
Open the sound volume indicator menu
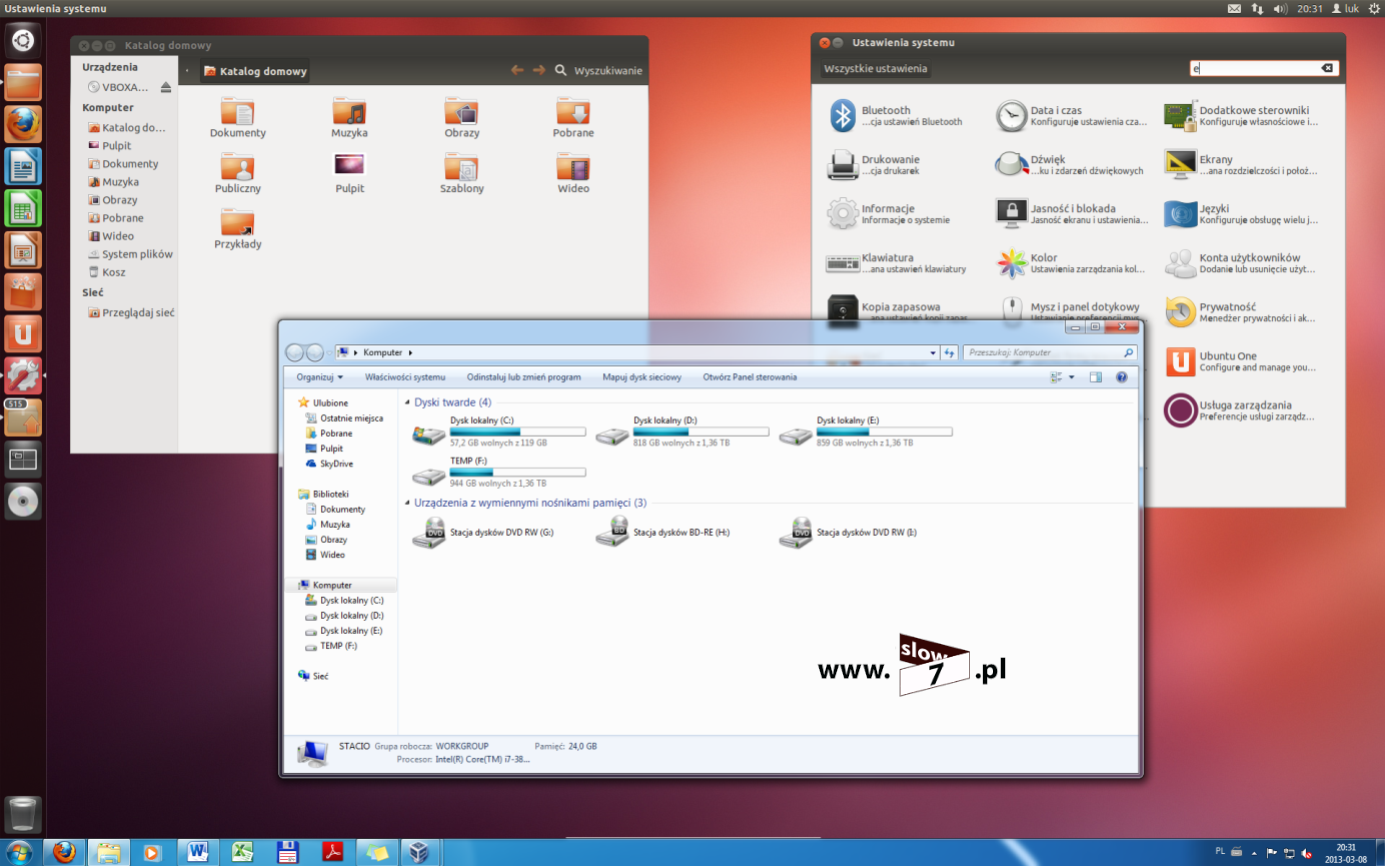[x=1281, y=8]
